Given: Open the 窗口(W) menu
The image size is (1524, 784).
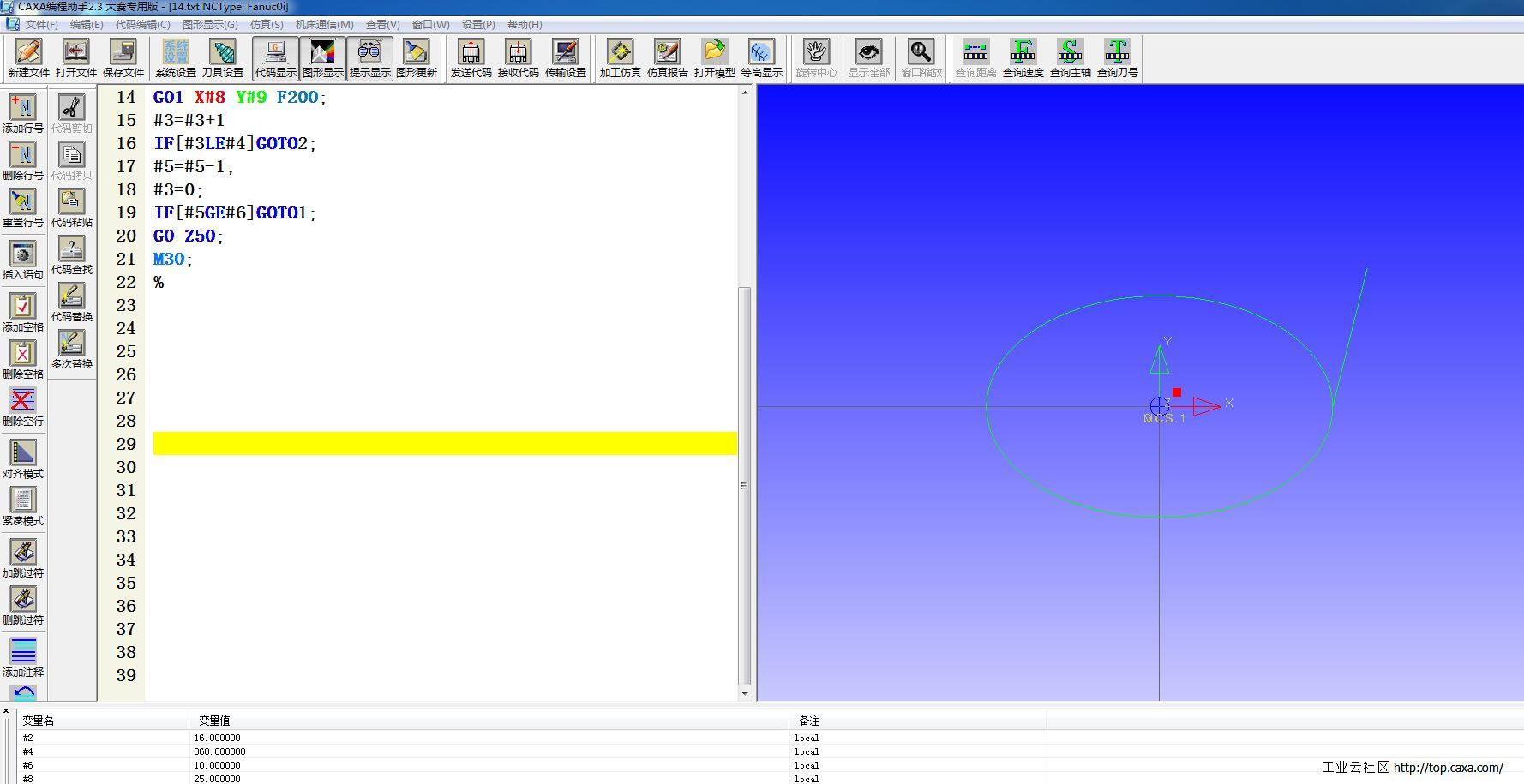Looking at the screenshot, I should pos(430,25).
